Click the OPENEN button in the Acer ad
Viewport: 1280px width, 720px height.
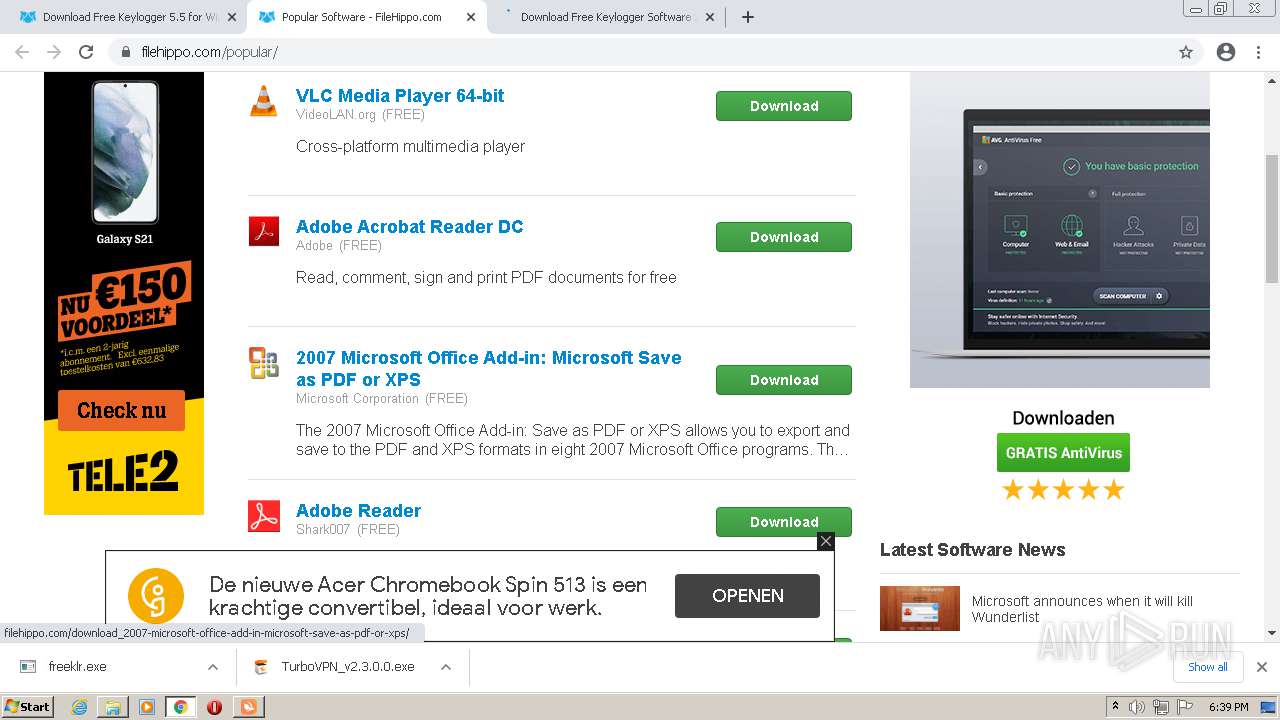[747, 596]
